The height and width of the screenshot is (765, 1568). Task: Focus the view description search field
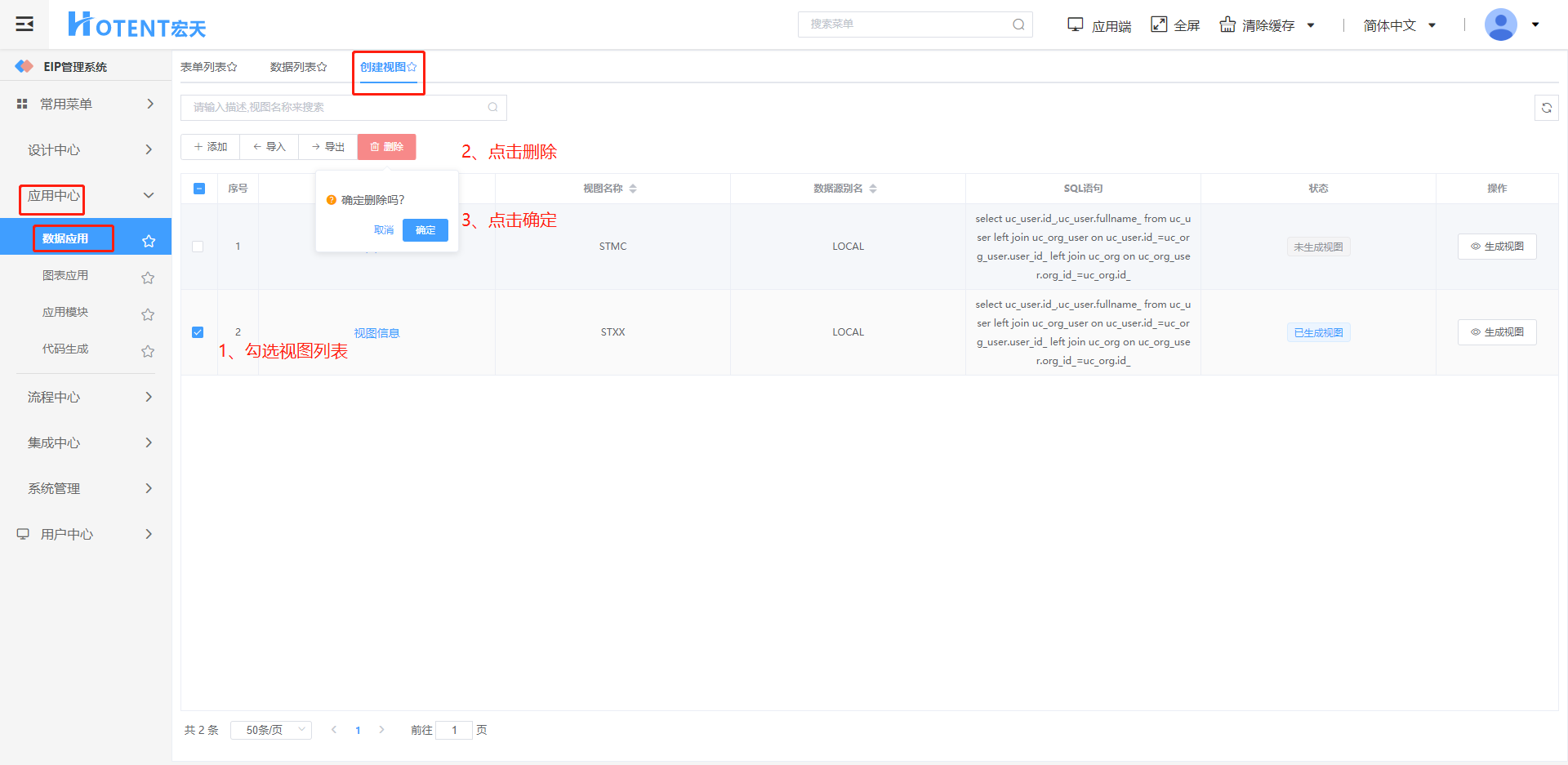click(343, 107)
